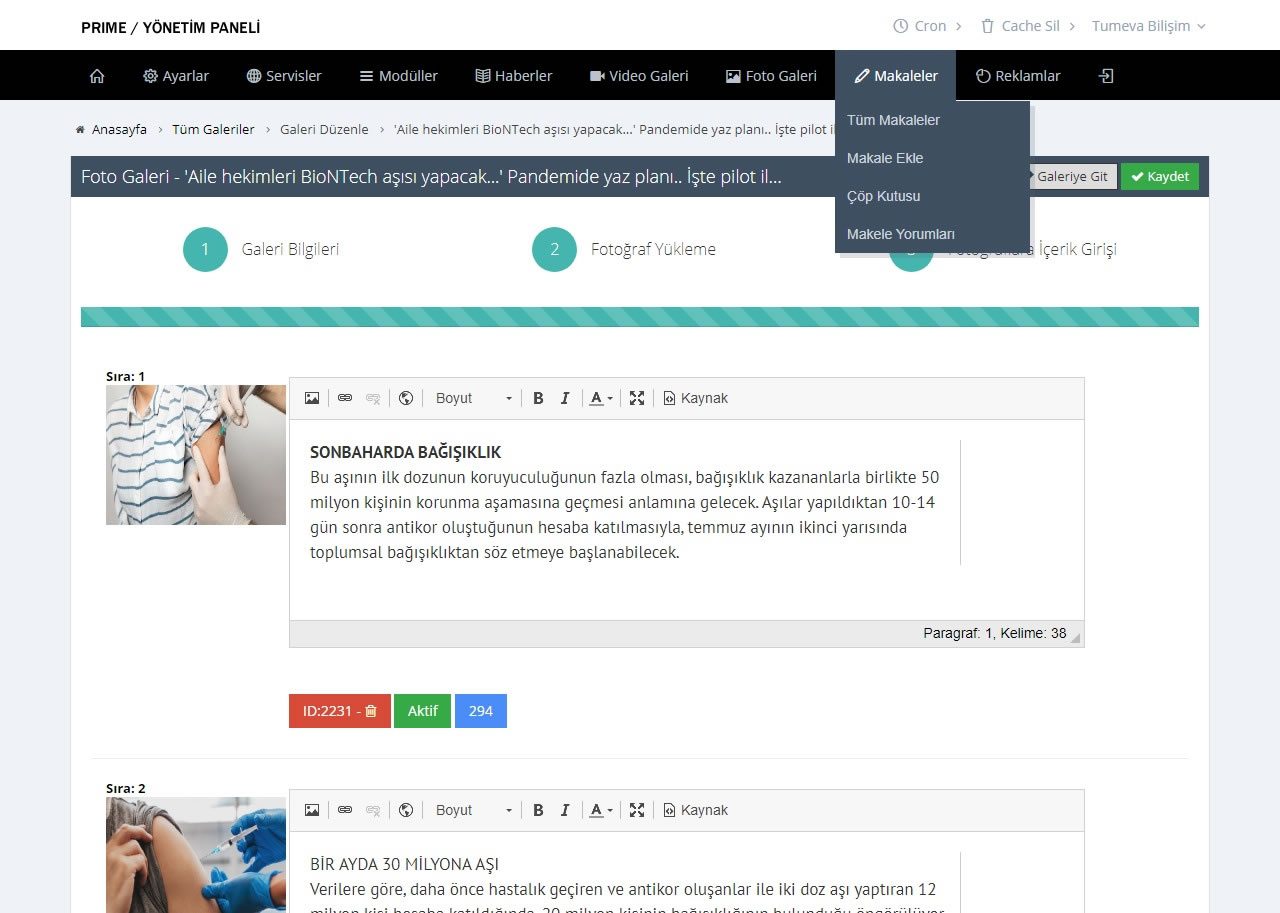Toggle bold in first editor
1280x913 pixels.
tap(538, 398)
